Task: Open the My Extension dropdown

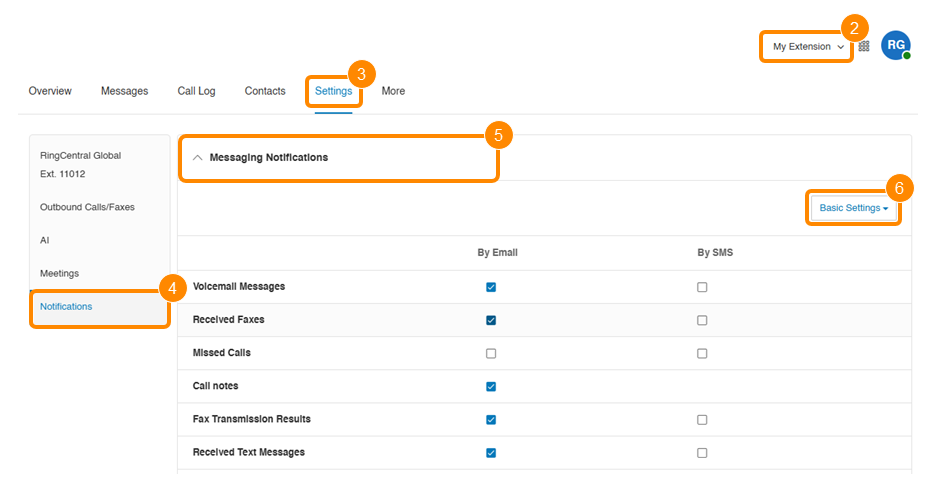Action: tap(808, 46)
